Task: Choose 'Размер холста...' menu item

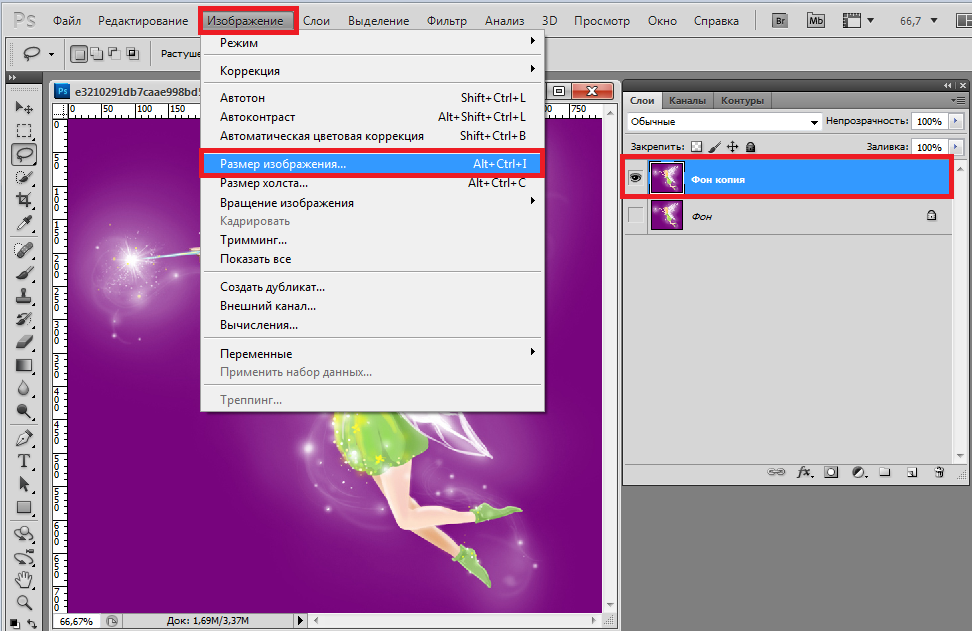Action: [x=372, y=183]
